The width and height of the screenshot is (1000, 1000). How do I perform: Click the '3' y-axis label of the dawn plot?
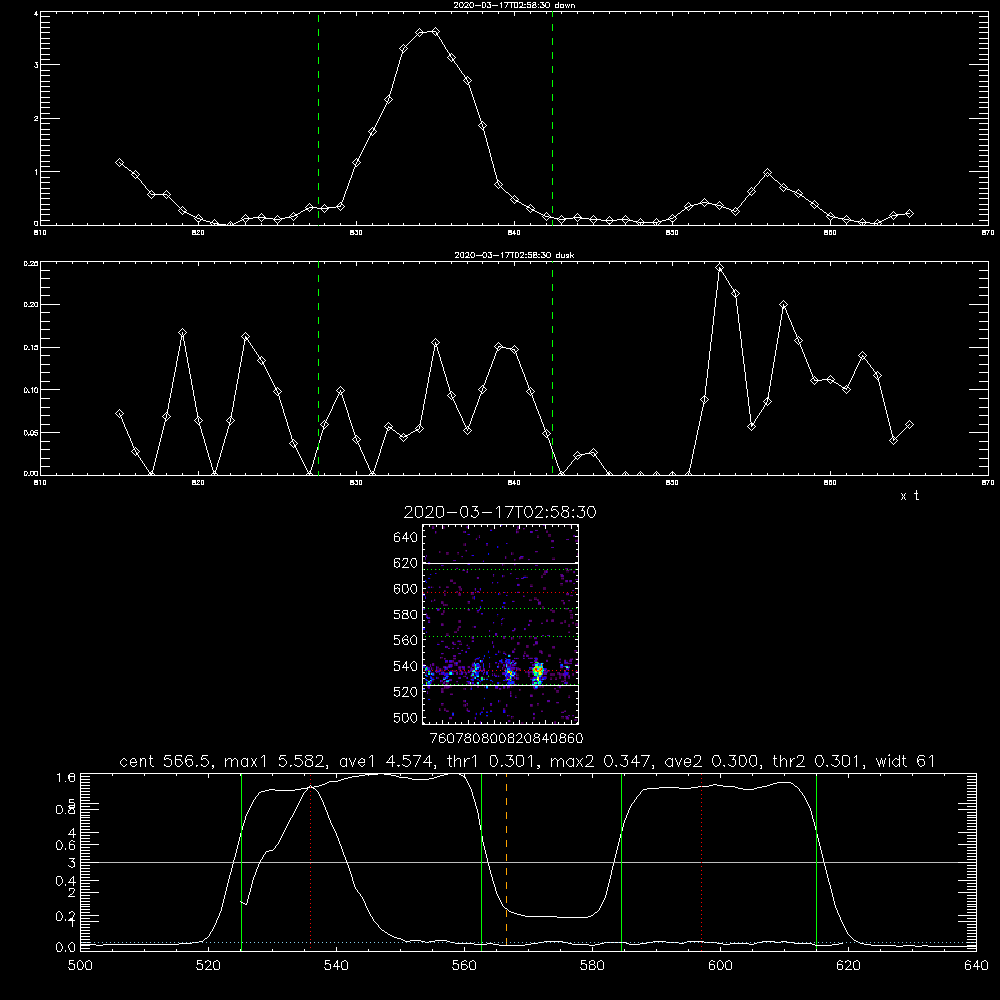coord(36,65)
